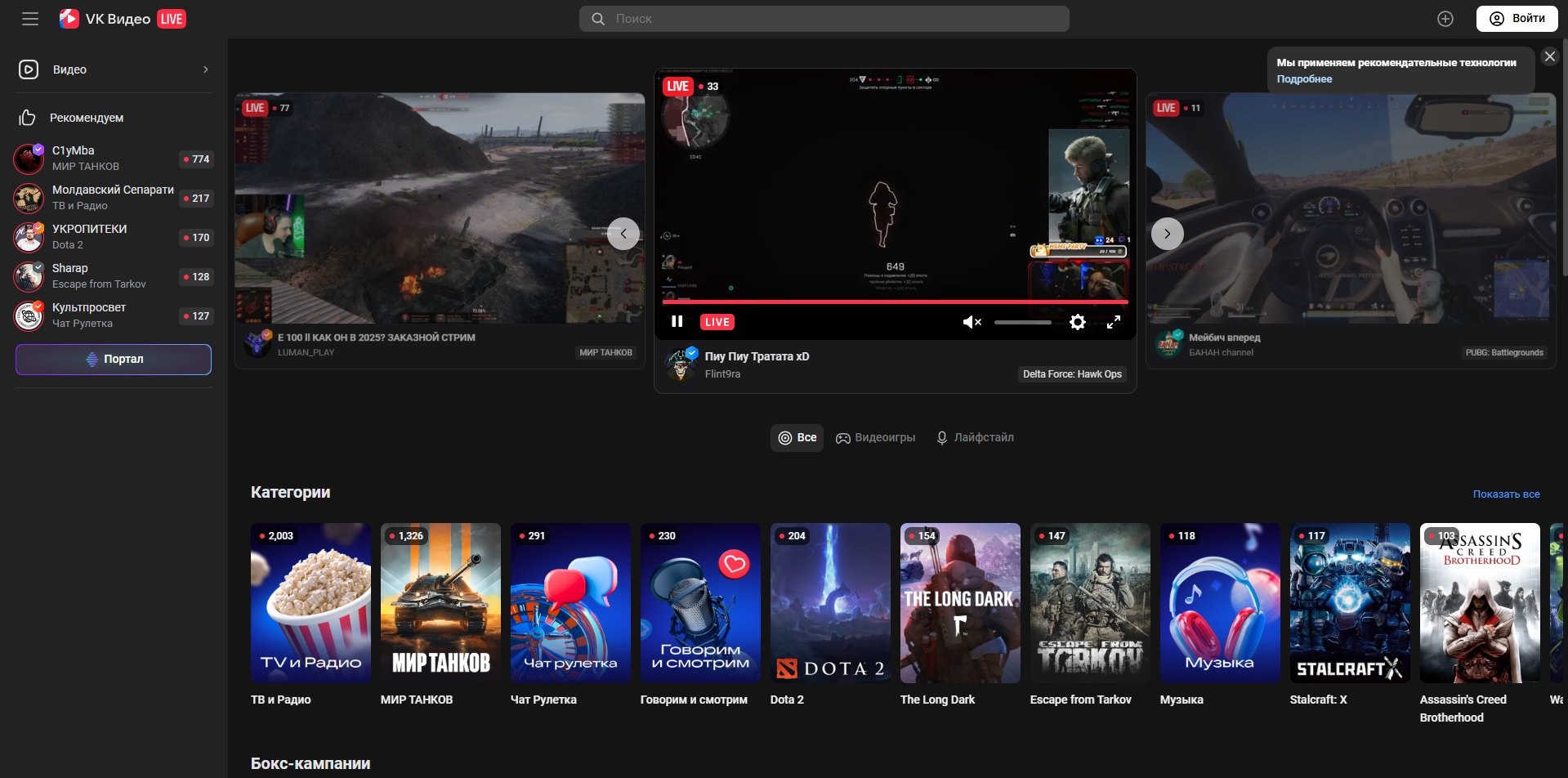Open Молдавский Сепарати channel avatar
Viewport: 1568px width, 778px height.
(29, 198)
